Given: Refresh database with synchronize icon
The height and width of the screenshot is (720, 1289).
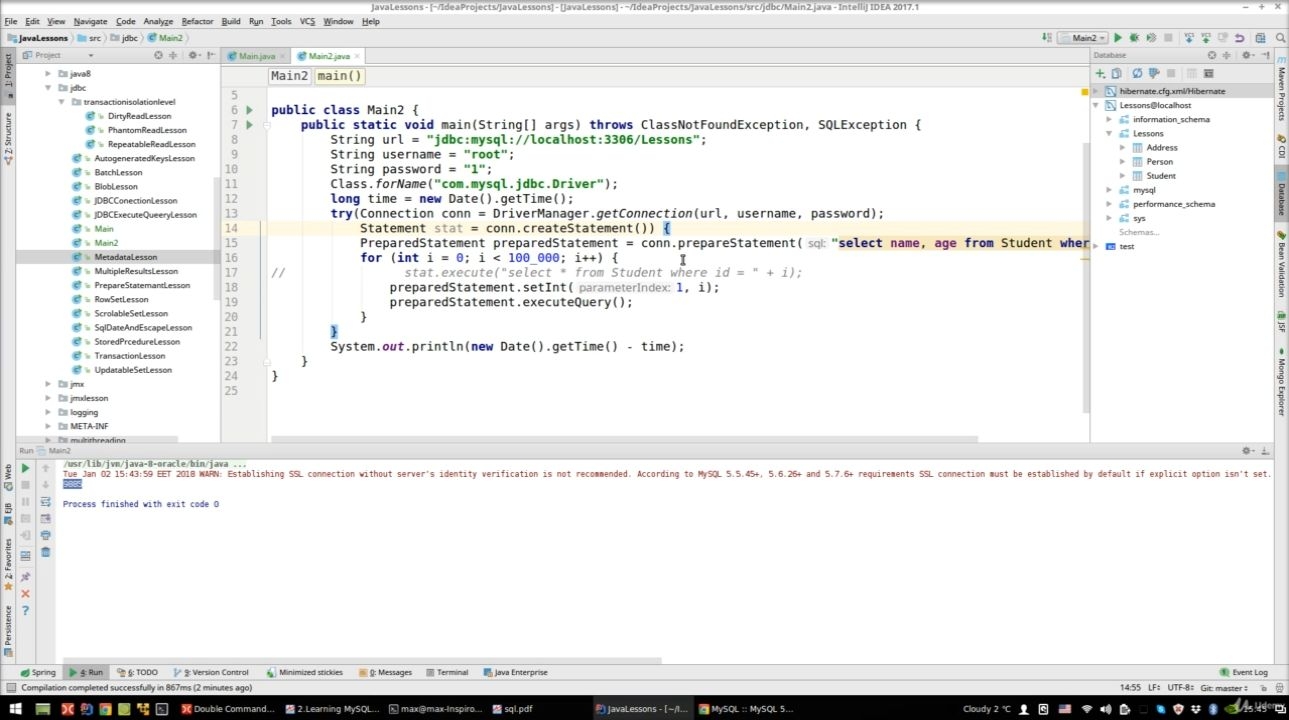Looking at the screenshot, I should click(1137, 73).
